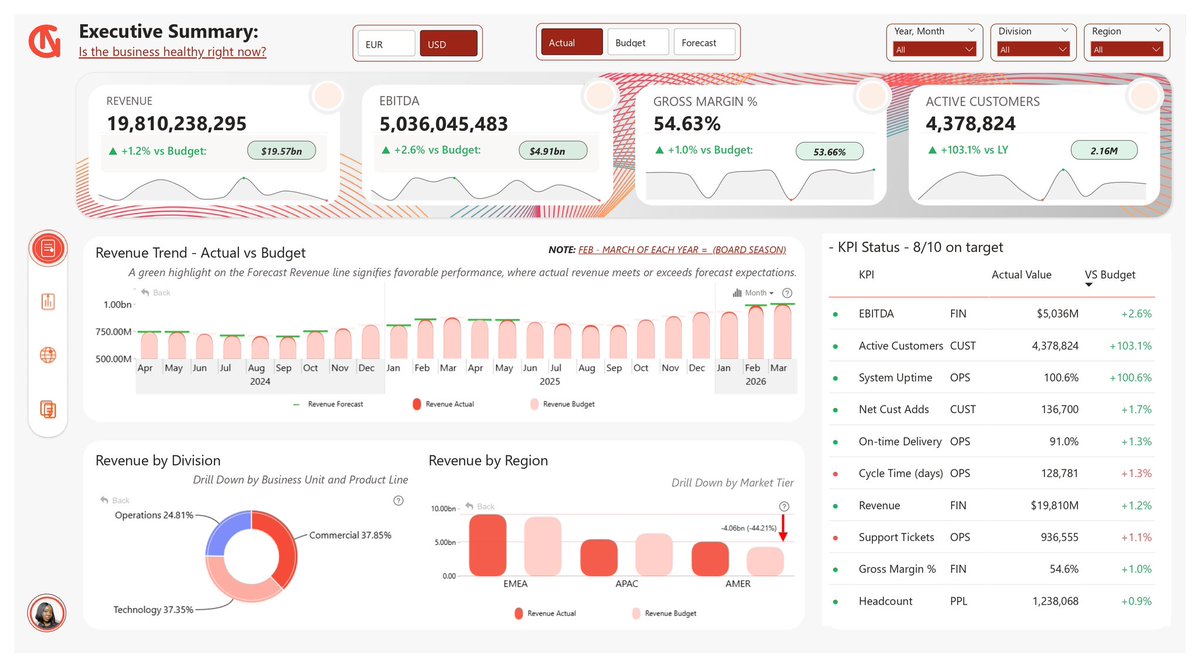Select the System Uptime KPI row
Image resolution: width=1200 pixels, height=667 pixels.
(991, 377)
